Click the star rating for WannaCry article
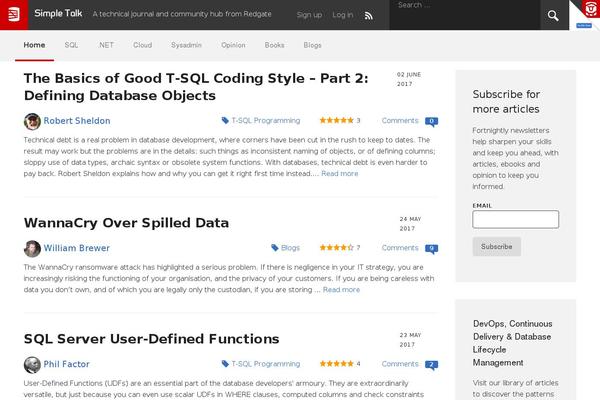The image size is (600, 400). pos(336,247)
